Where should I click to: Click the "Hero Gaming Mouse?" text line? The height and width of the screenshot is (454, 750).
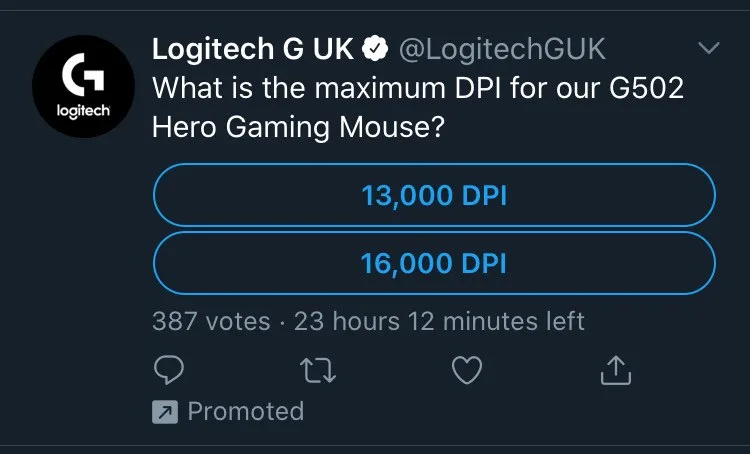(x=298, y=124)
